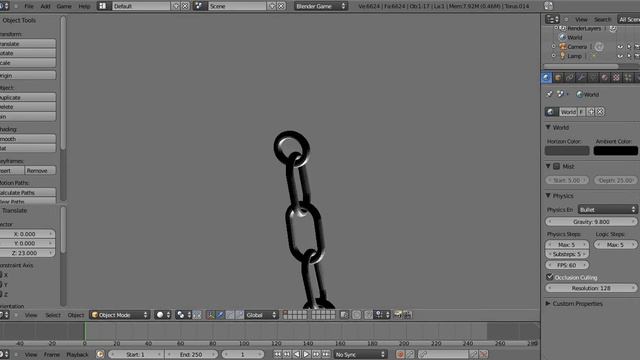Delete the current Scene with X icon
The height and width of the screenshot is (360, 640).
[281, 6]
